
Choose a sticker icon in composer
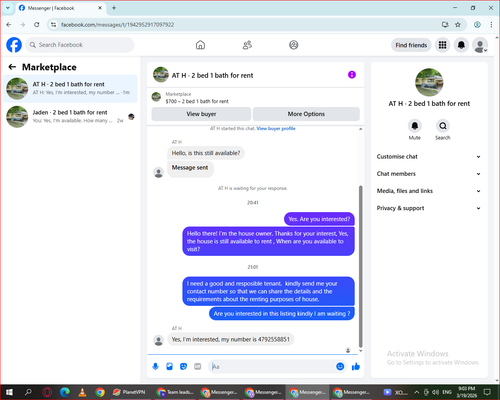pyautogui.click(x=183, y=367)
